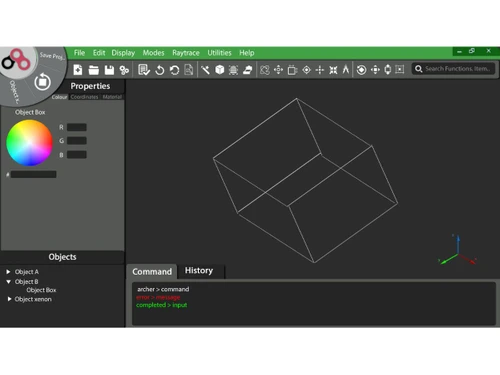Click the Objects panel header
Image resolution: width=500 pixels, height=375 pixels.
pos(62,257)
